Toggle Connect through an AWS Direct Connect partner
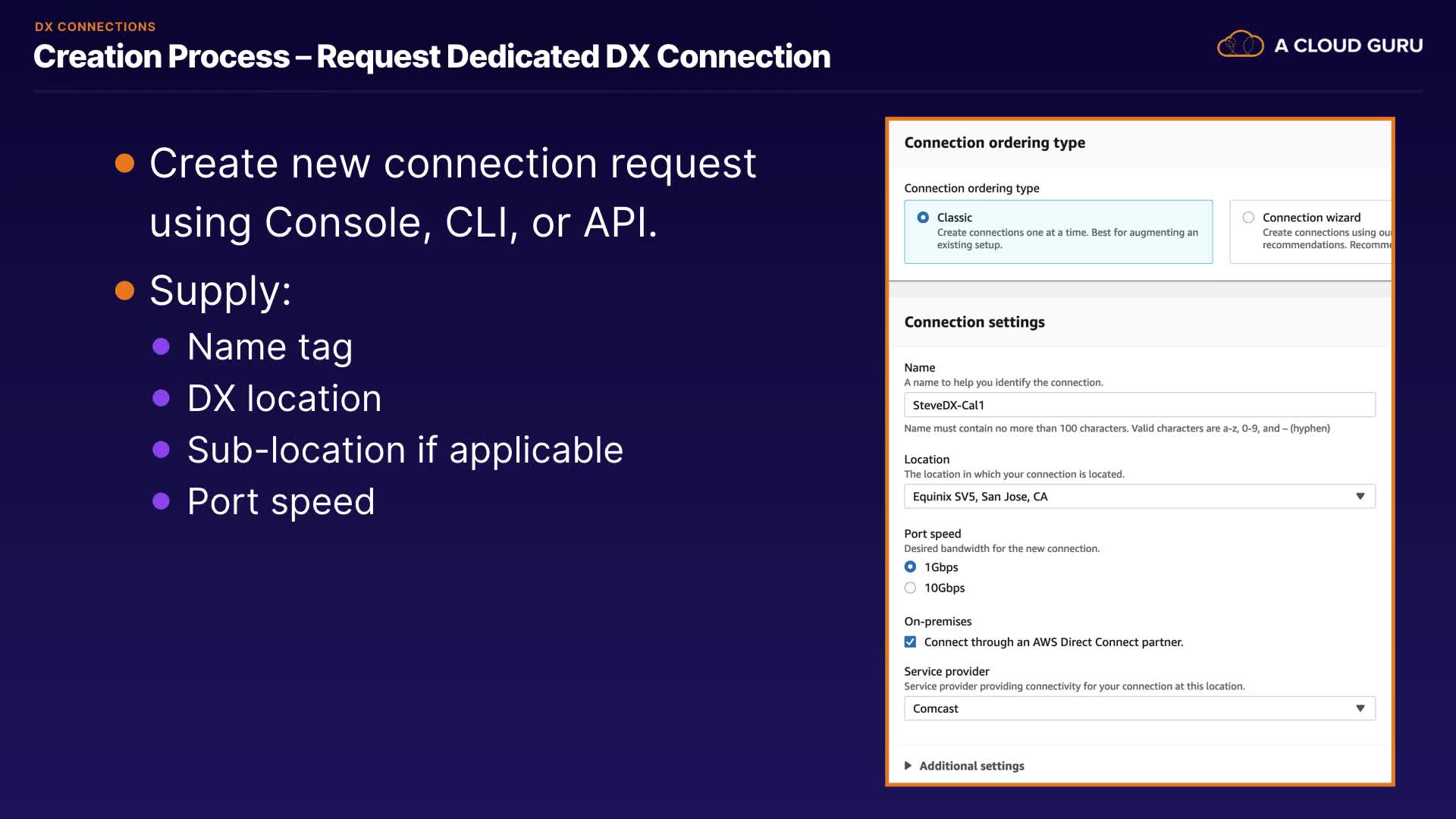This screenshot has height=819, width=1456. point(911,642)
